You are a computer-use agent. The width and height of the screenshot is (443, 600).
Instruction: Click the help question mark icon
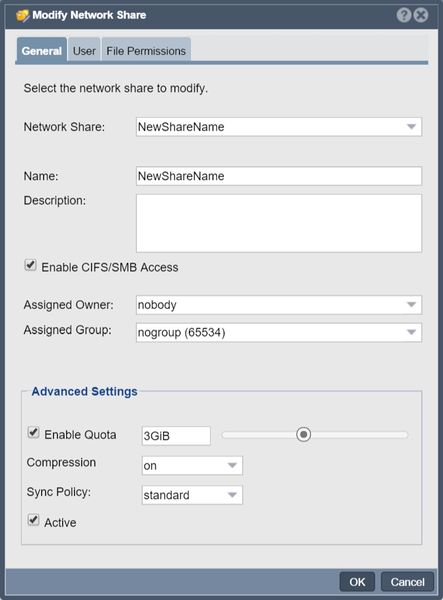tap(404, 15)
